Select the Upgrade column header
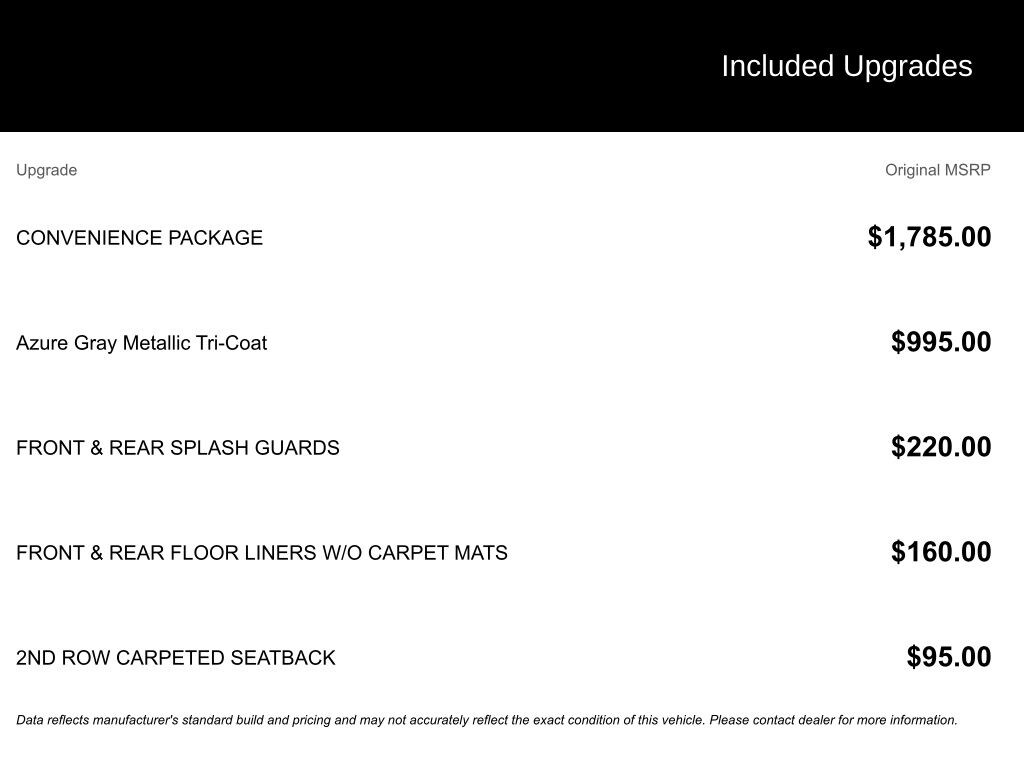1024x768 pixels. point(46,170)
